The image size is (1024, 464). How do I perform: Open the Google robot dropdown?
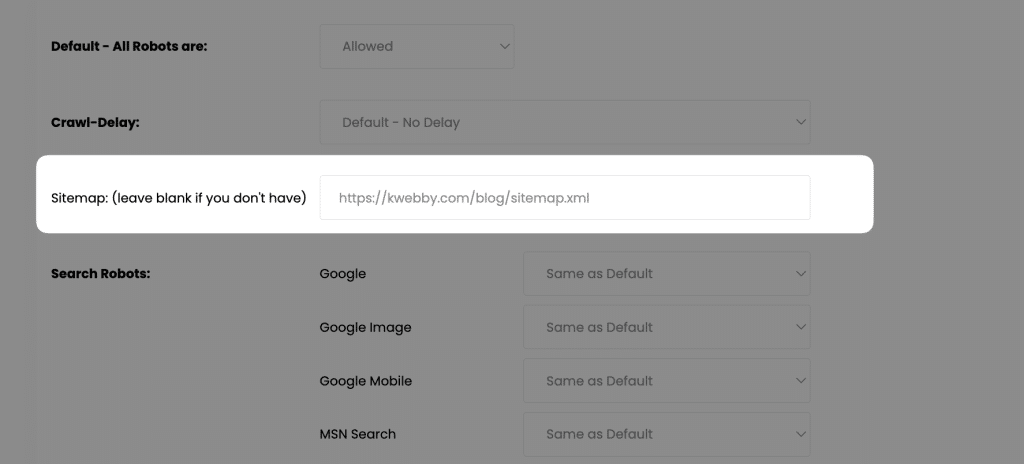(666, 274)
